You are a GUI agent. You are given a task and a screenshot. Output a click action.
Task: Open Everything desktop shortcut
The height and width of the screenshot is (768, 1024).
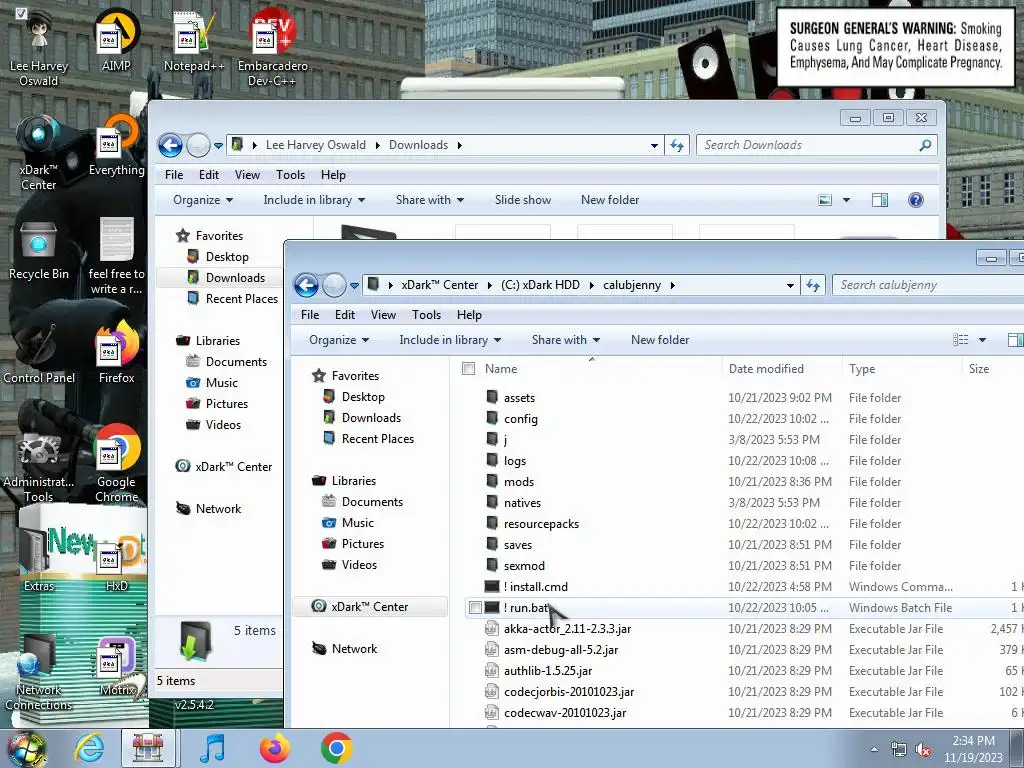[x=116, y=145]
